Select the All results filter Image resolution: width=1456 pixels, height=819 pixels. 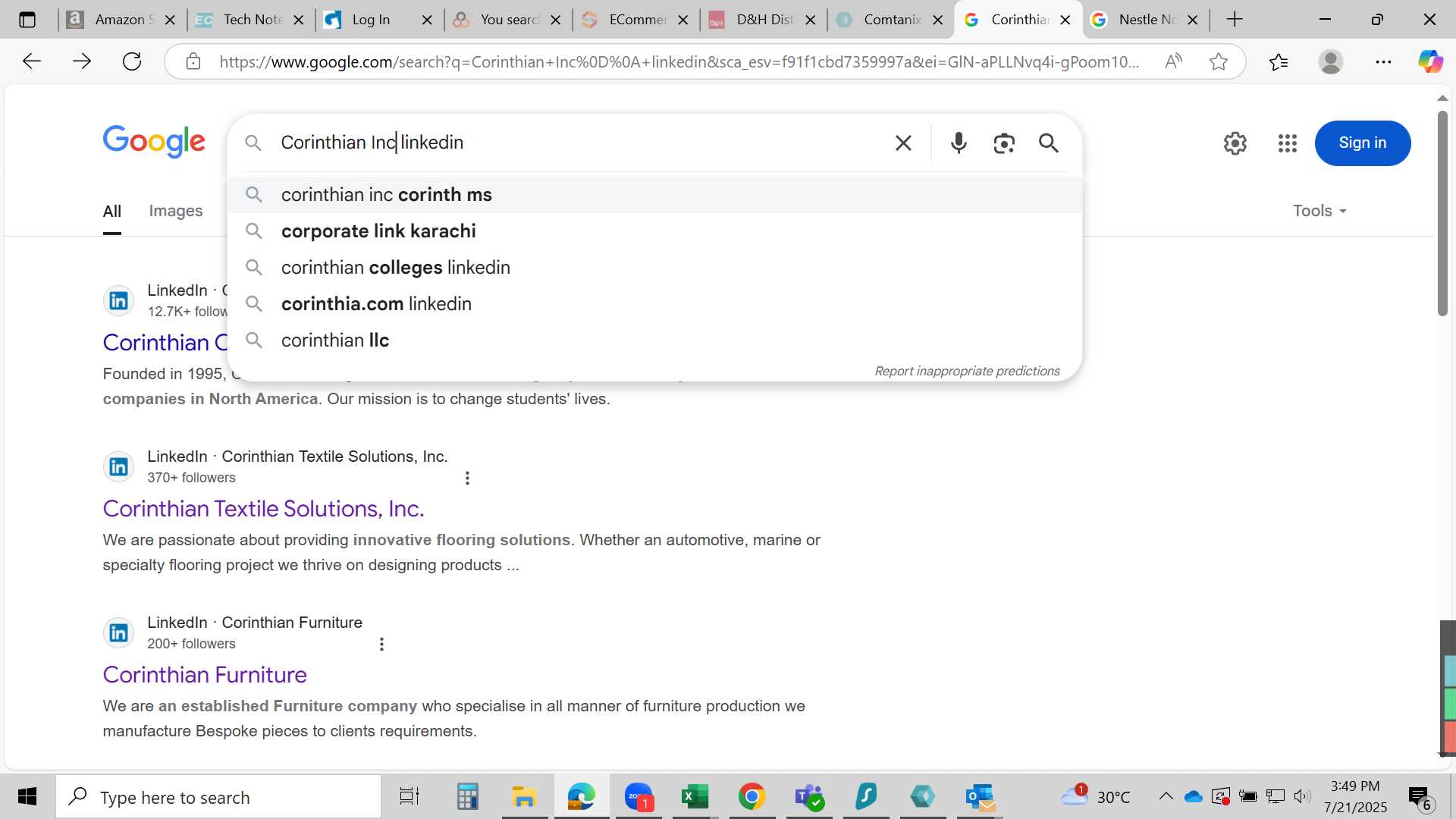[112, 211]
